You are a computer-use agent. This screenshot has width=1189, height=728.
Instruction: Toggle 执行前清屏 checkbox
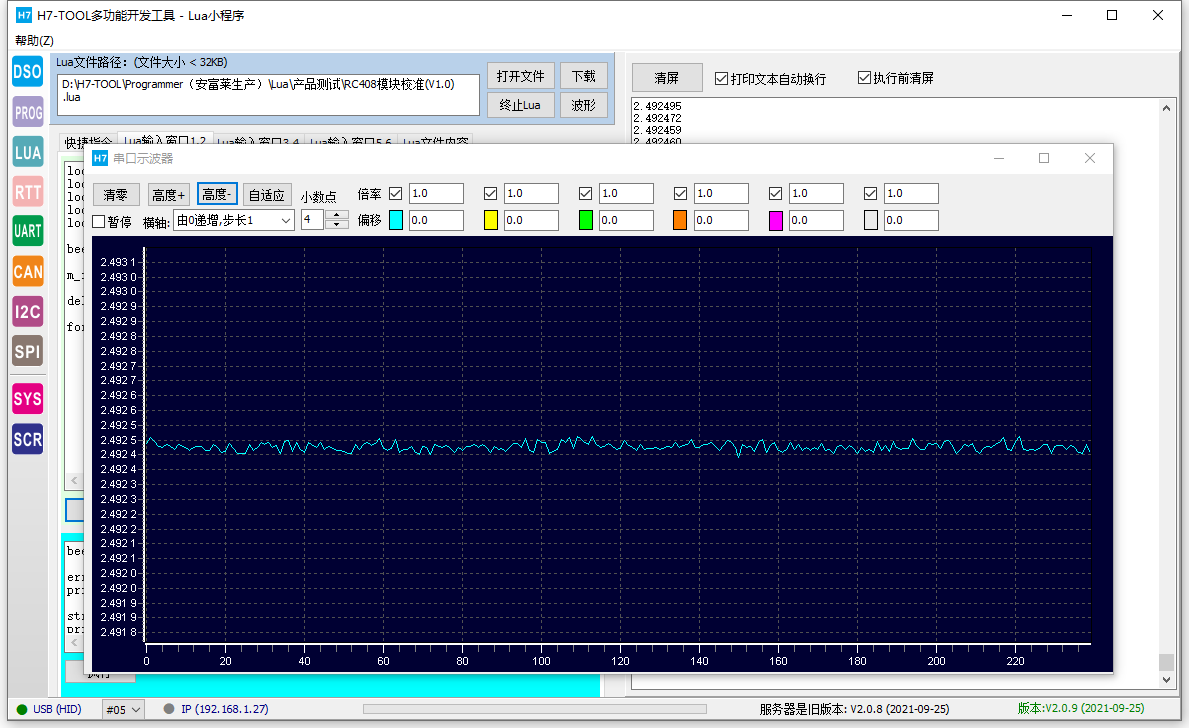864,77
